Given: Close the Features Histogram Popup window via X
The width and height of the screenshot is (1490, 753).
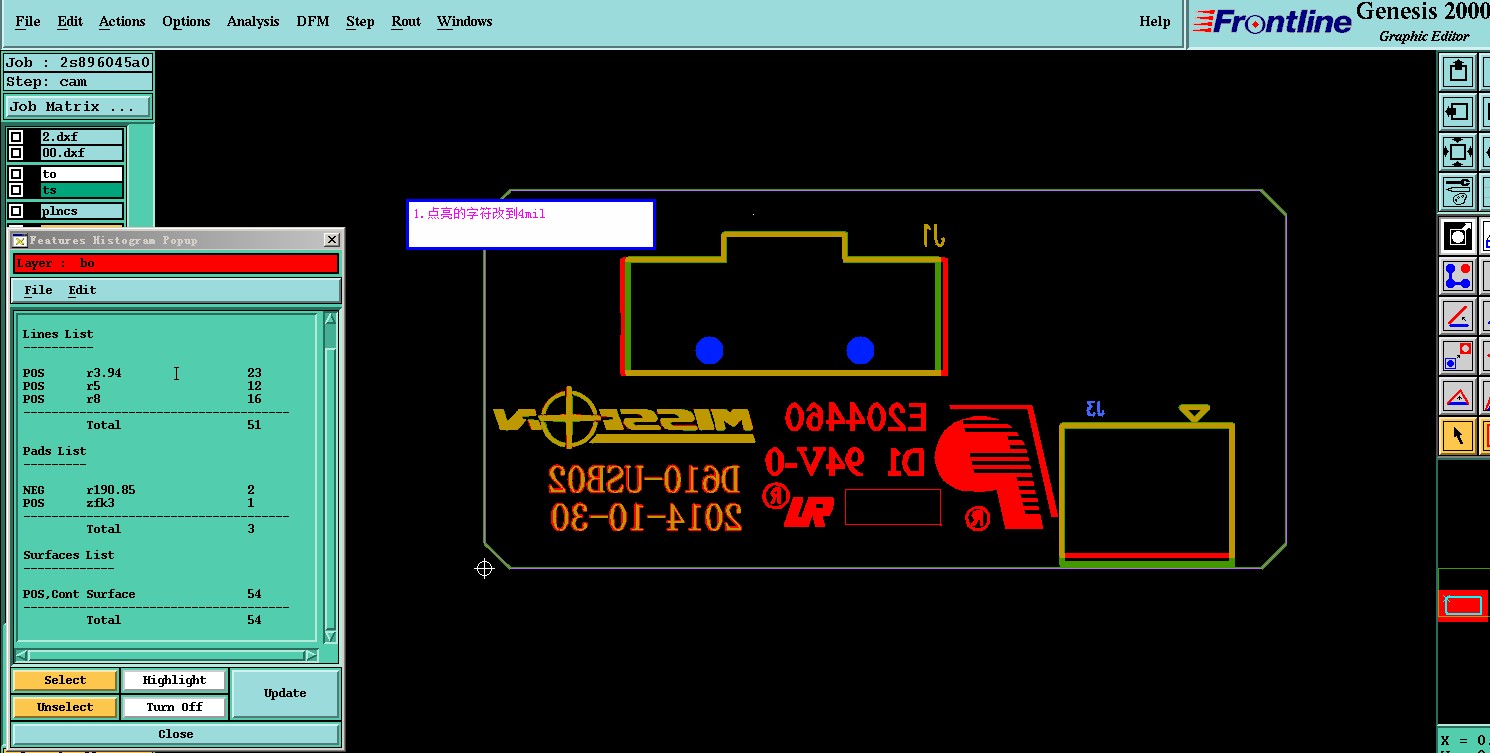Looking at the screenshot, I should tap(332, 240).
